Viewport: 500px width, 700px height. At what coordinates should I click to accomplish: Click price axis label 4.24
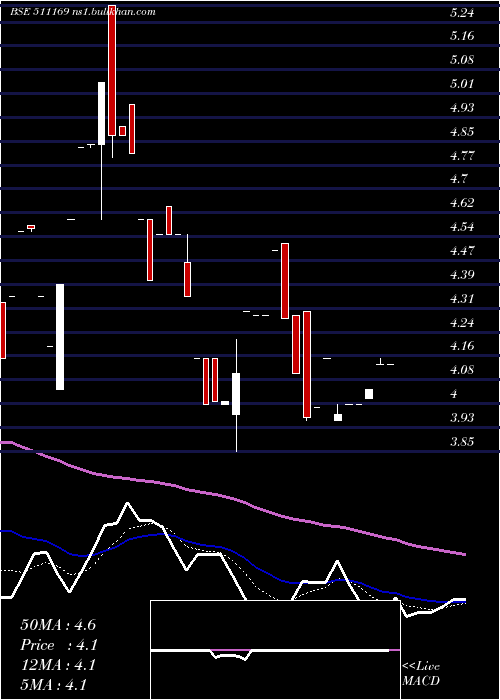[x=462, y=323]
